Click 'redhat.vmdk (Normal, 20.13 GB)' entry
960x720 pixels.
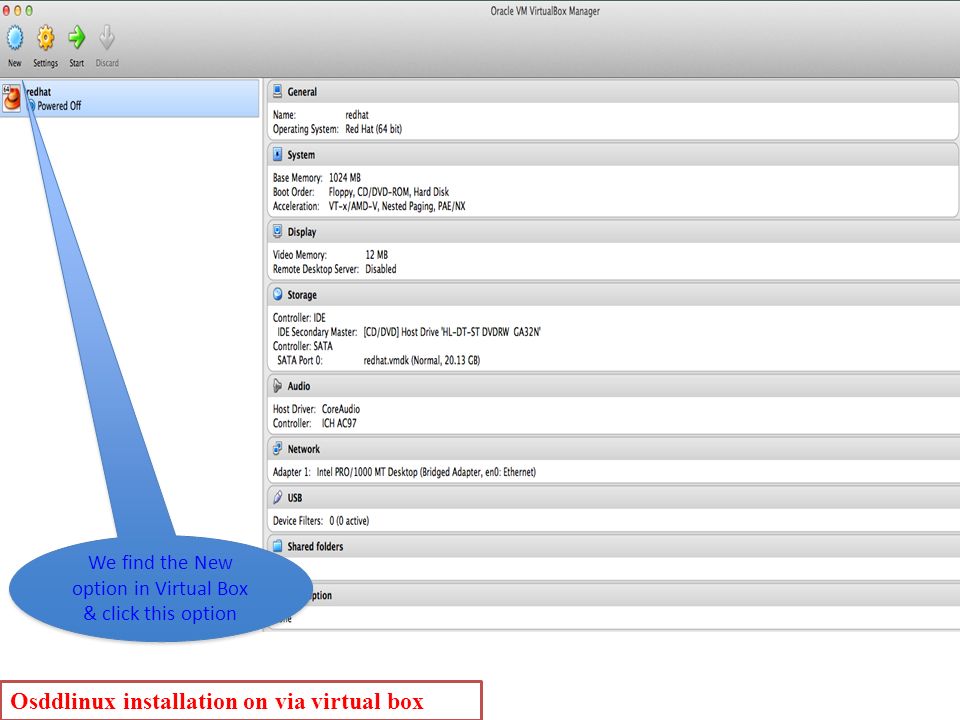coord(422,361)
